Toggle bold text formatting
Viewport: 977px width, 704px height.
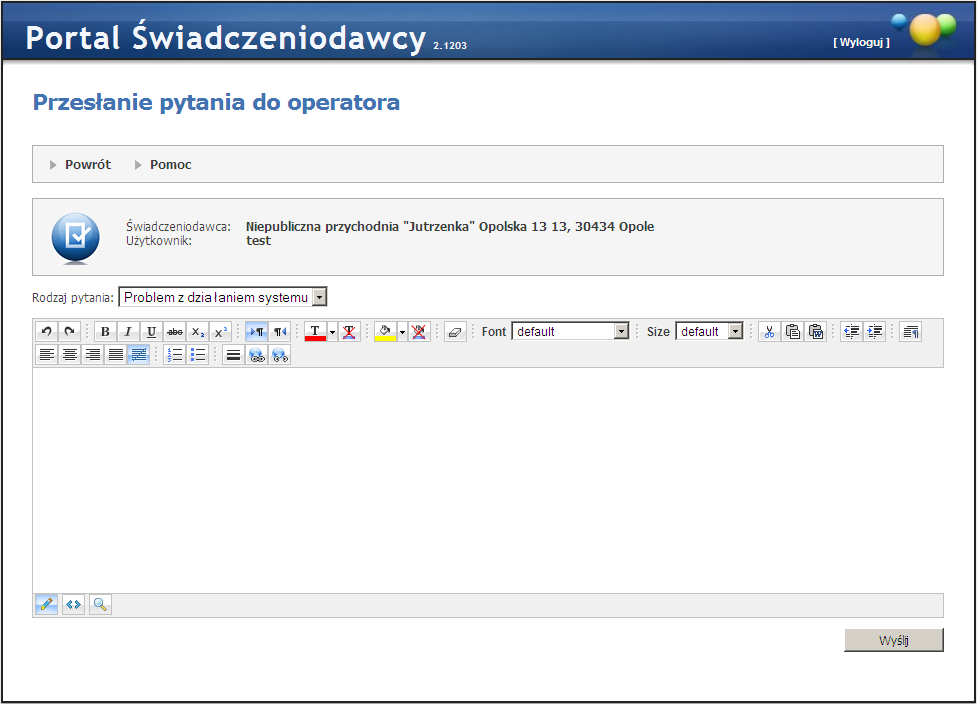tap(105, 332)
